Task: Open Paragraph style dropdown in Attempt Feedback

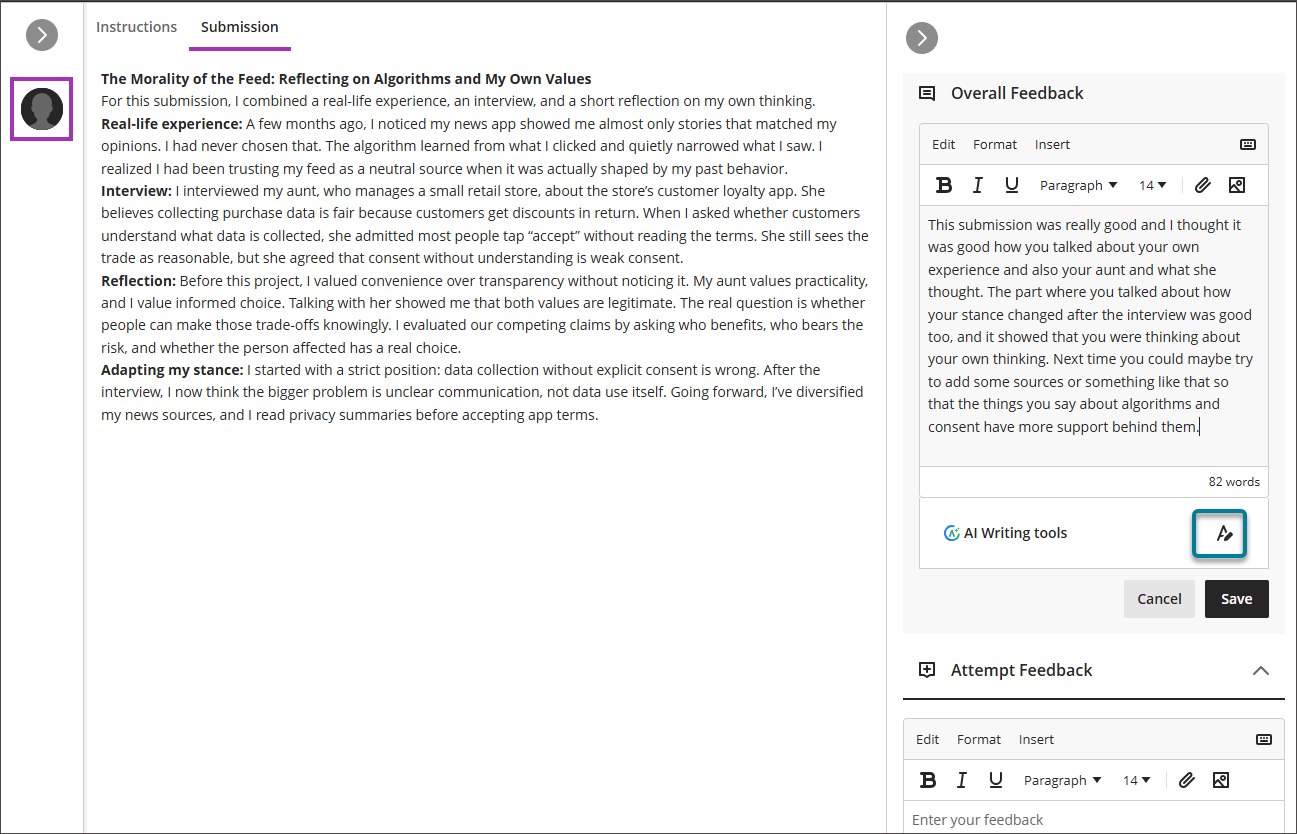Action: pyautogui.click(x=1062, y=780)
